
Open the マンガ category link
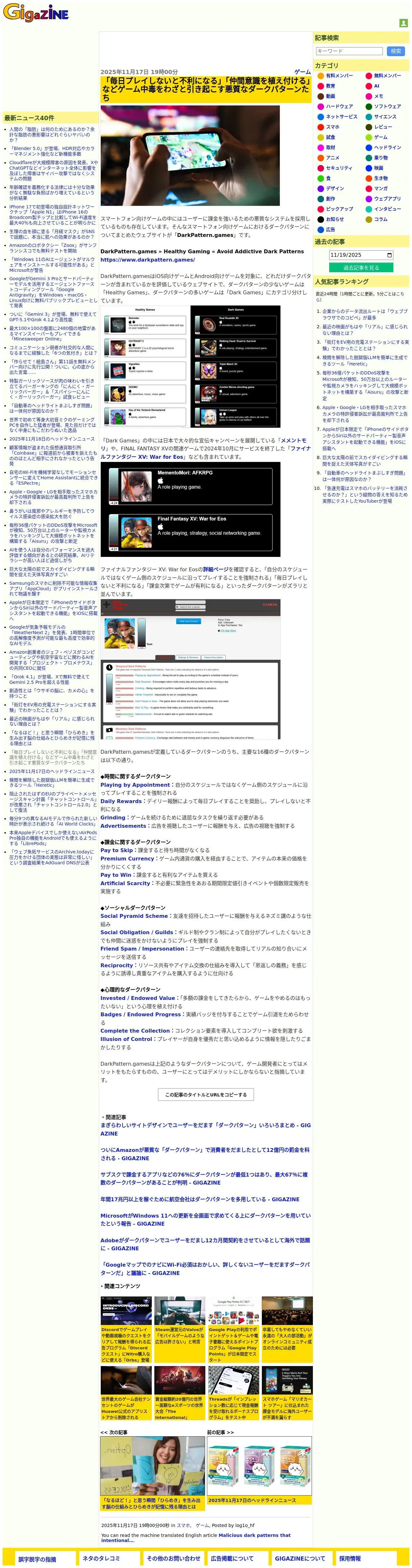click(x=380, y=189)
